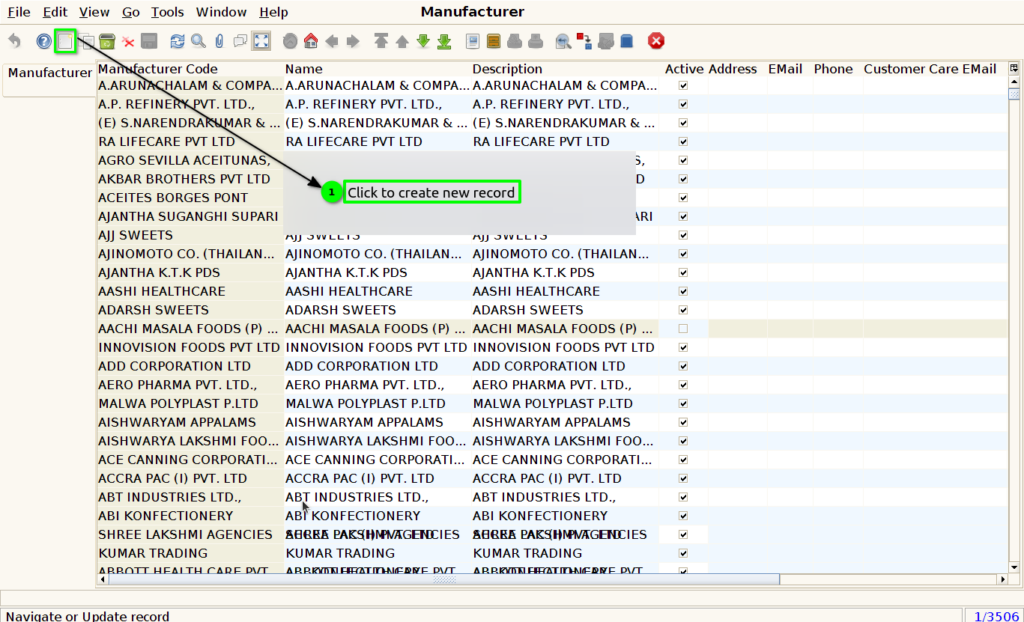Viewport: 1024px width, 622px height.
Task: Toggle Active checkbox for KUMAR TRADING
Action: [683, 553]
